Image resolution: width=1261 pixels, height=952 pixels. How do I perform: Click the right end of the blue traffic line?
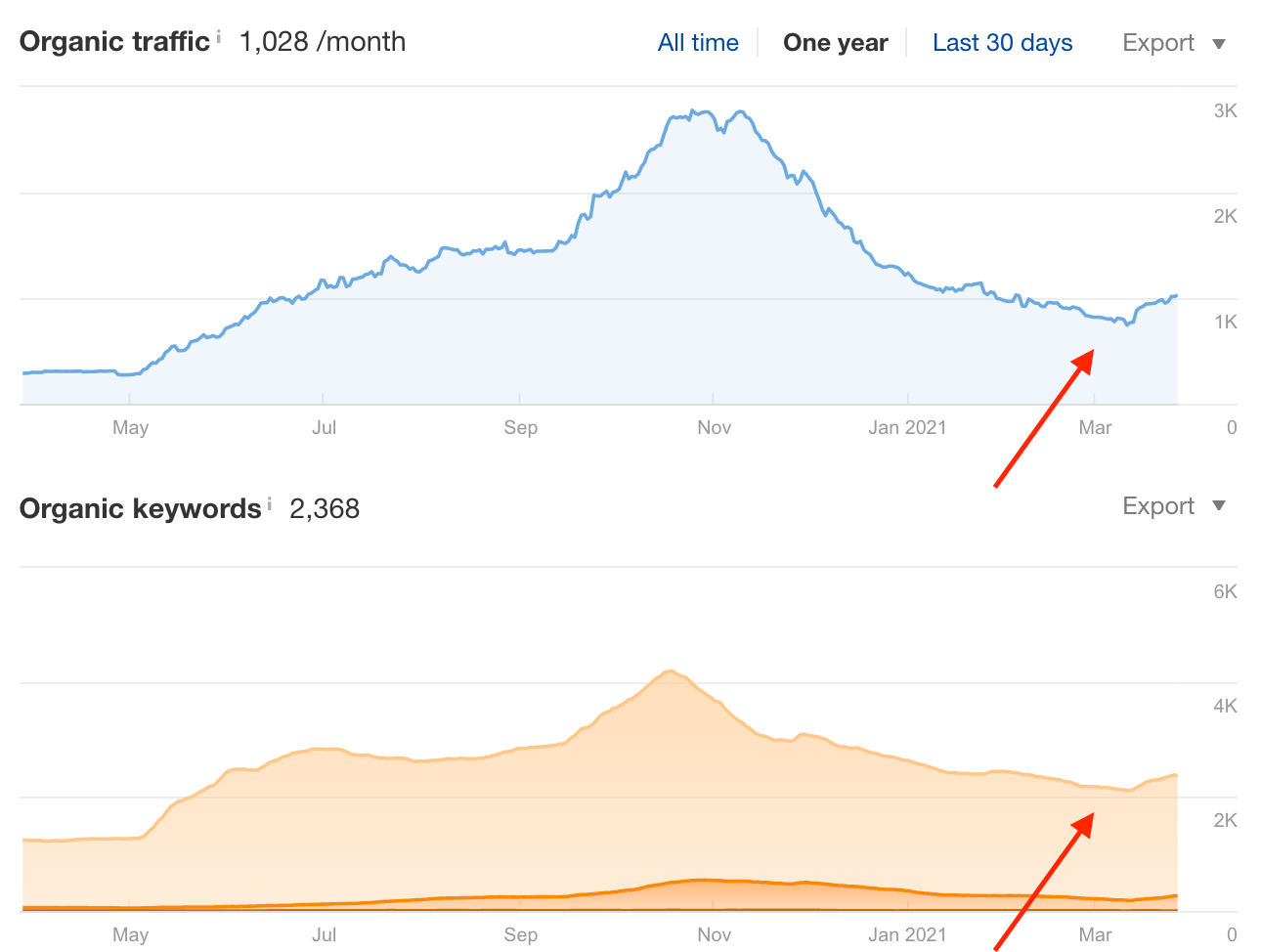coord(1175,295)
